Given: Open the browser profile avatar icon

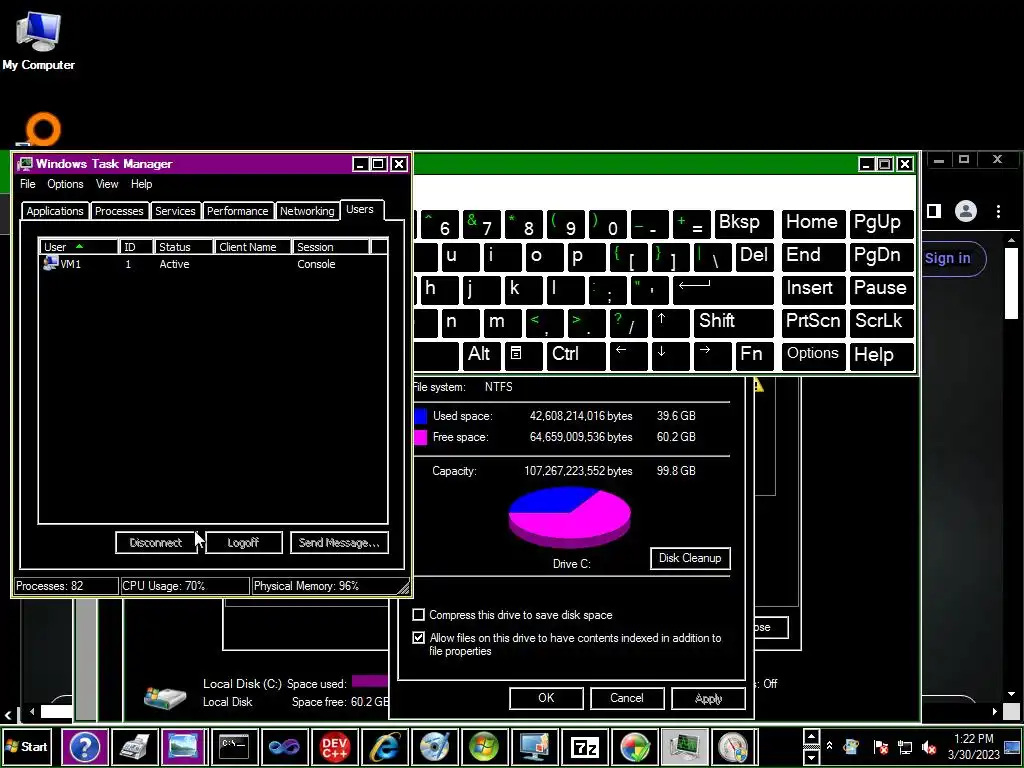Looking at the screenshot, I should pyautogui.click(x=965, y=211).
